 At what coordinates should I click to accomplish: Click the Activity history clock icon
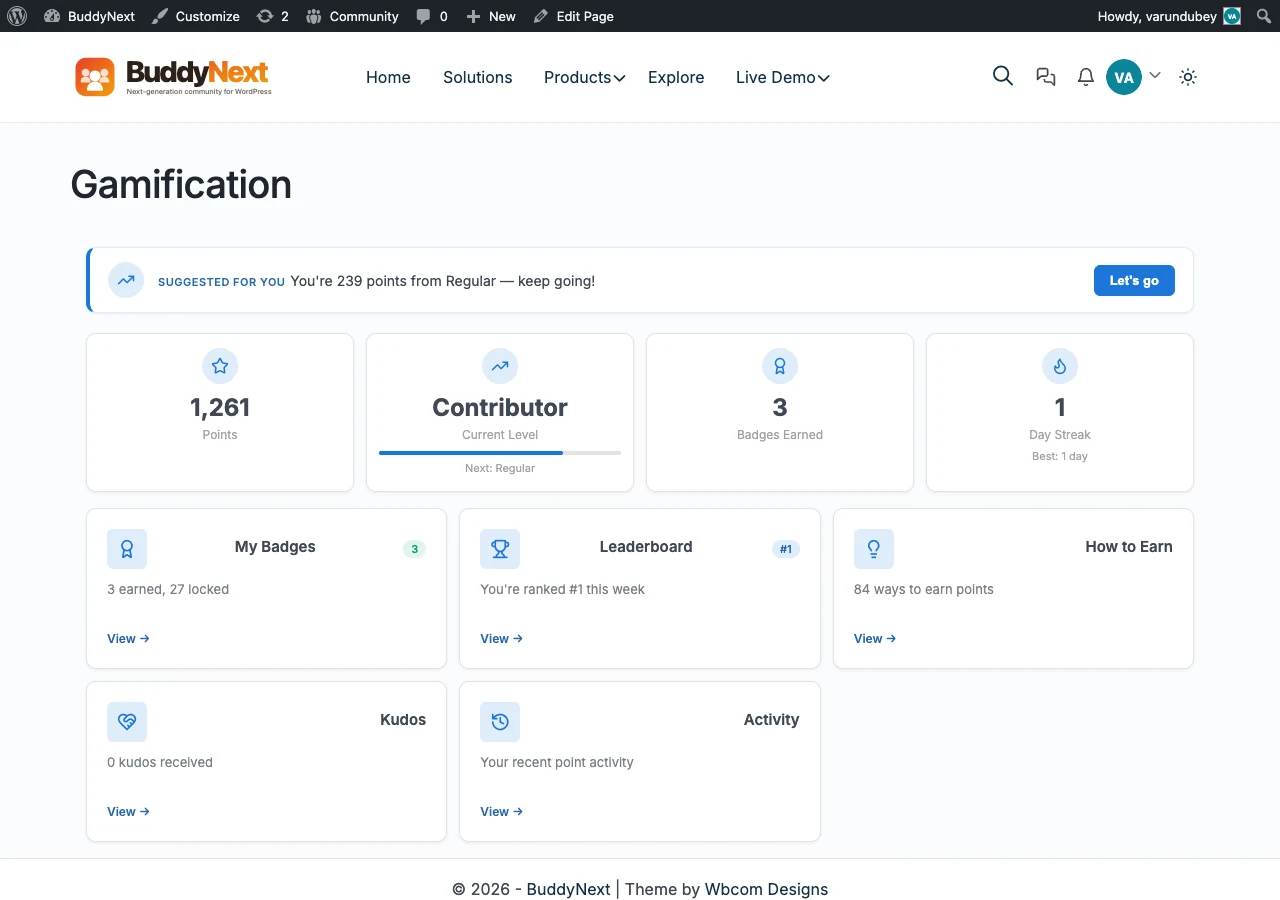click(500, 722)
